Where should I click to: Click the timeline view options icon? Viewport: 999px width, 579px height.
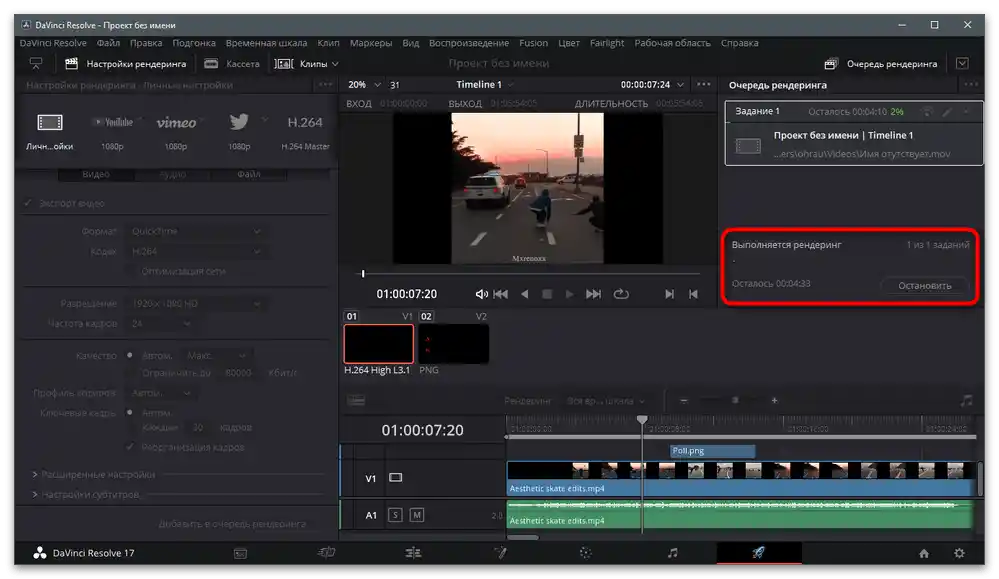click(x=356, y=401)
